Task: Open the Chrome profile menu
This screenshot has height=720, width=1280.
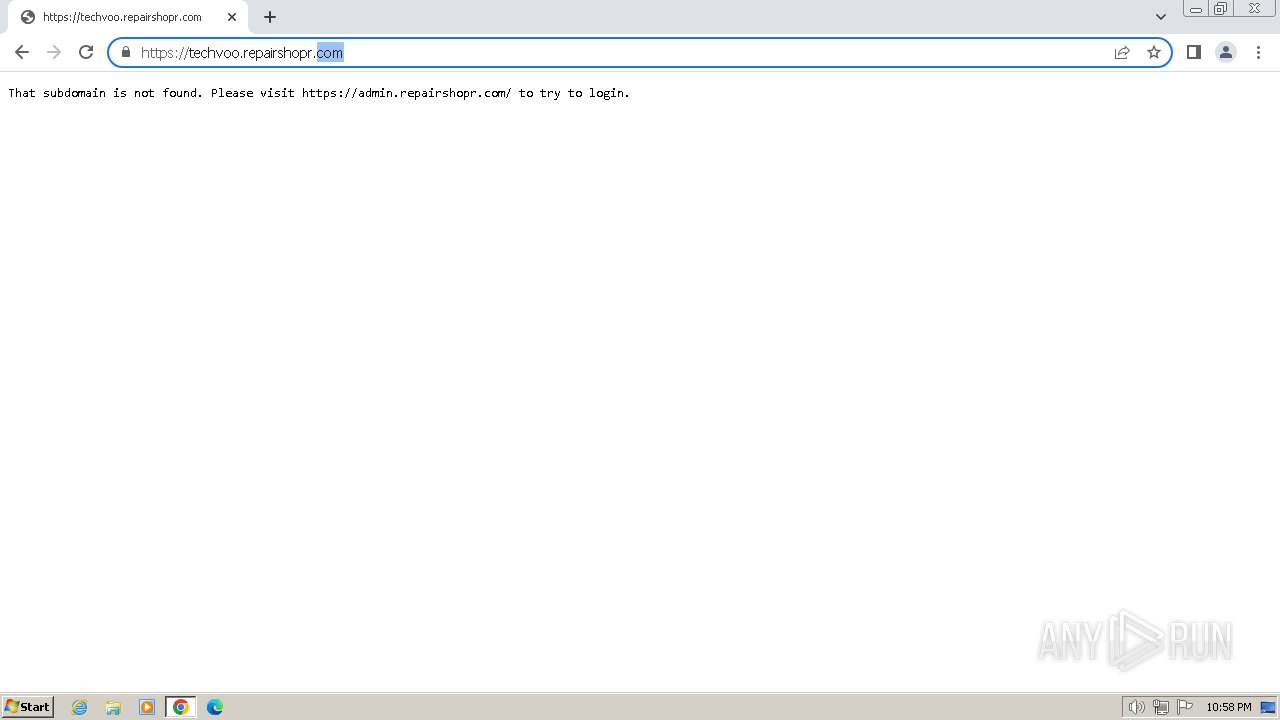Action: coord(1226,52)
